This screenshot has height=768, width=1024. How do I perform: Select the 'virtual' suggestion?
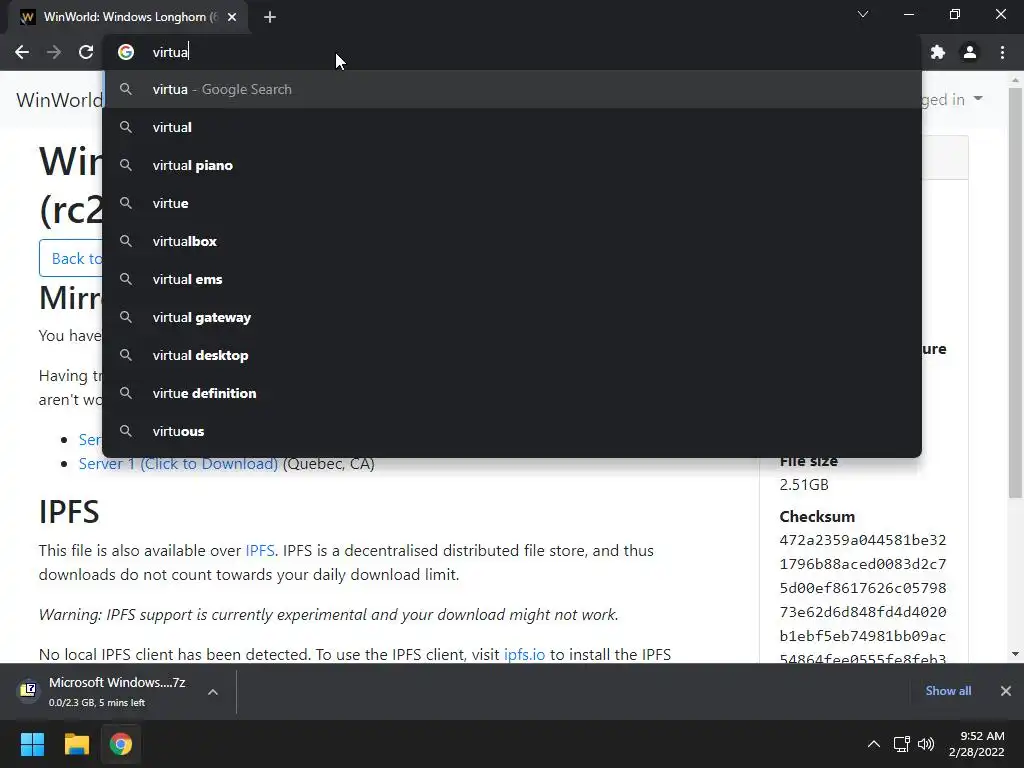(x=512, y=127)
